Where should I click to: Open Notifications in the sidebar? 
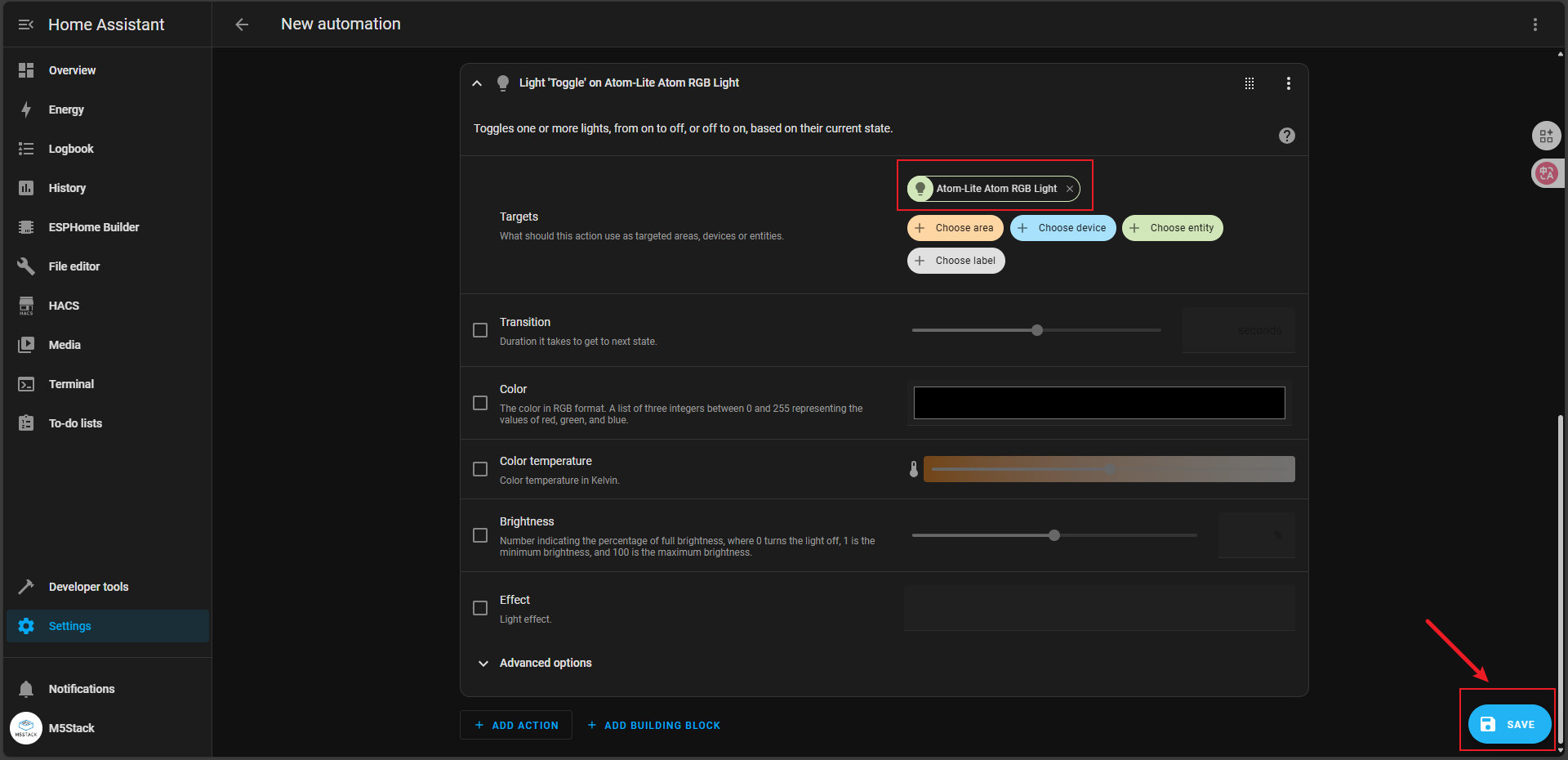tap(108, 689)
